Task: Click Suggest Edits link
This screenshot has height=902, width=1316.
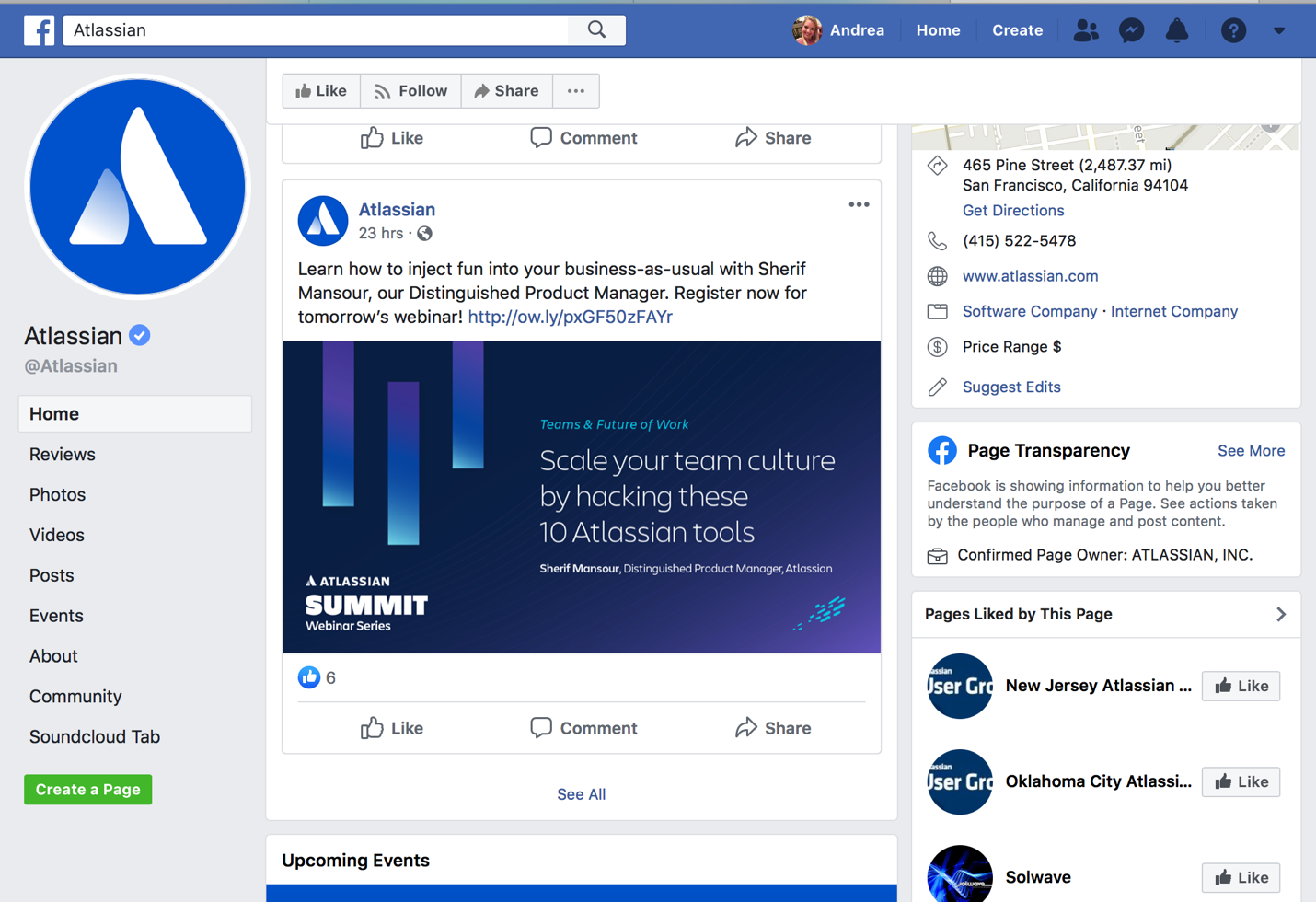Action: pyautogui.click(x=1011, y=387)
